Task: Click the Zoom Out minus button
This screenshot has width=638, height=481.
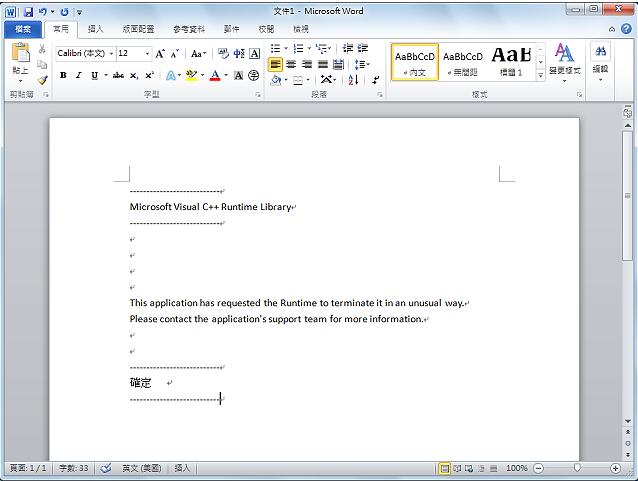Action: 538,469
